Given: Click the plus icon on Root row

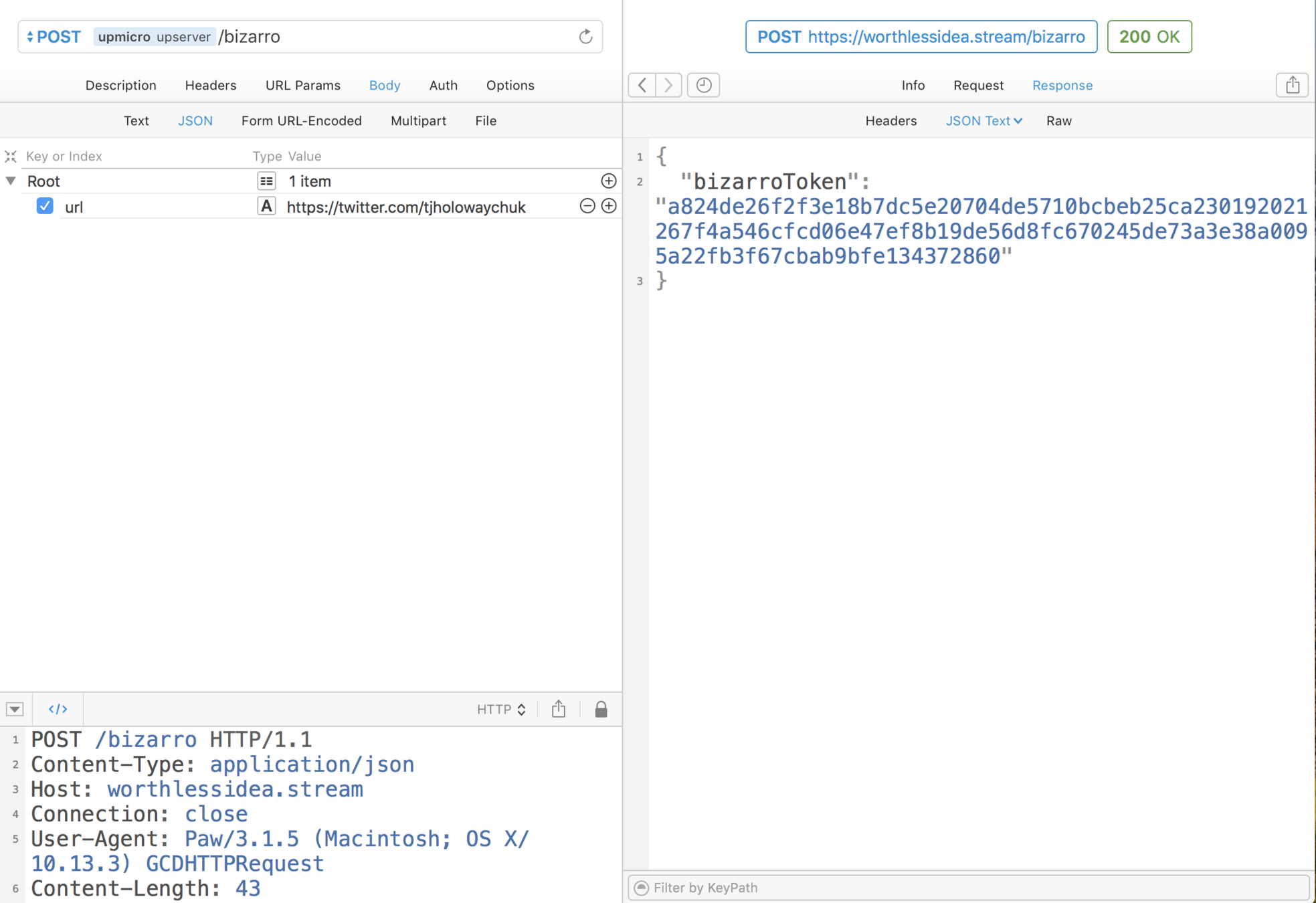Looking at the screenshot, I should [x=608, y=181].
